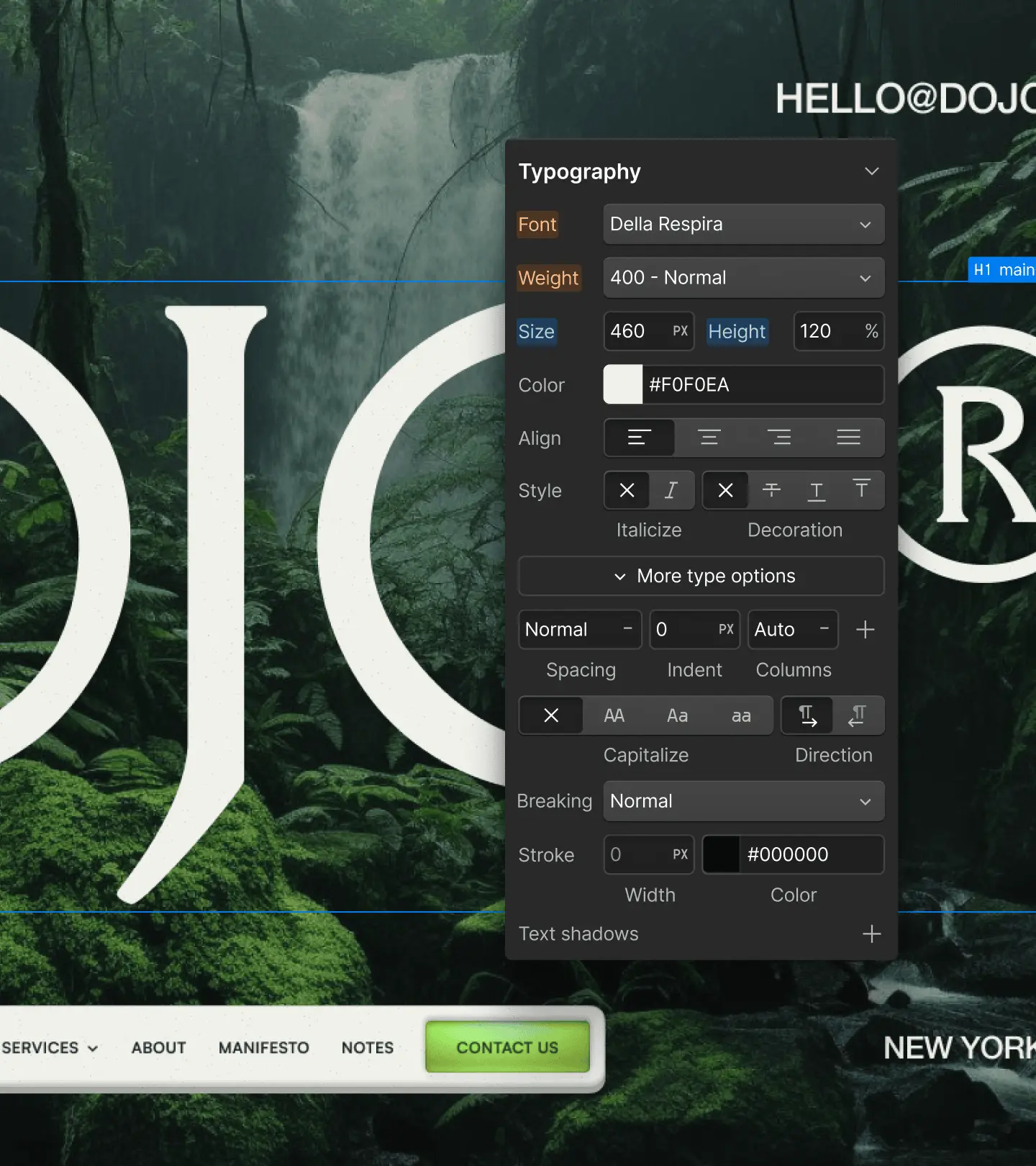Select the align center icon

coord(709,438)
